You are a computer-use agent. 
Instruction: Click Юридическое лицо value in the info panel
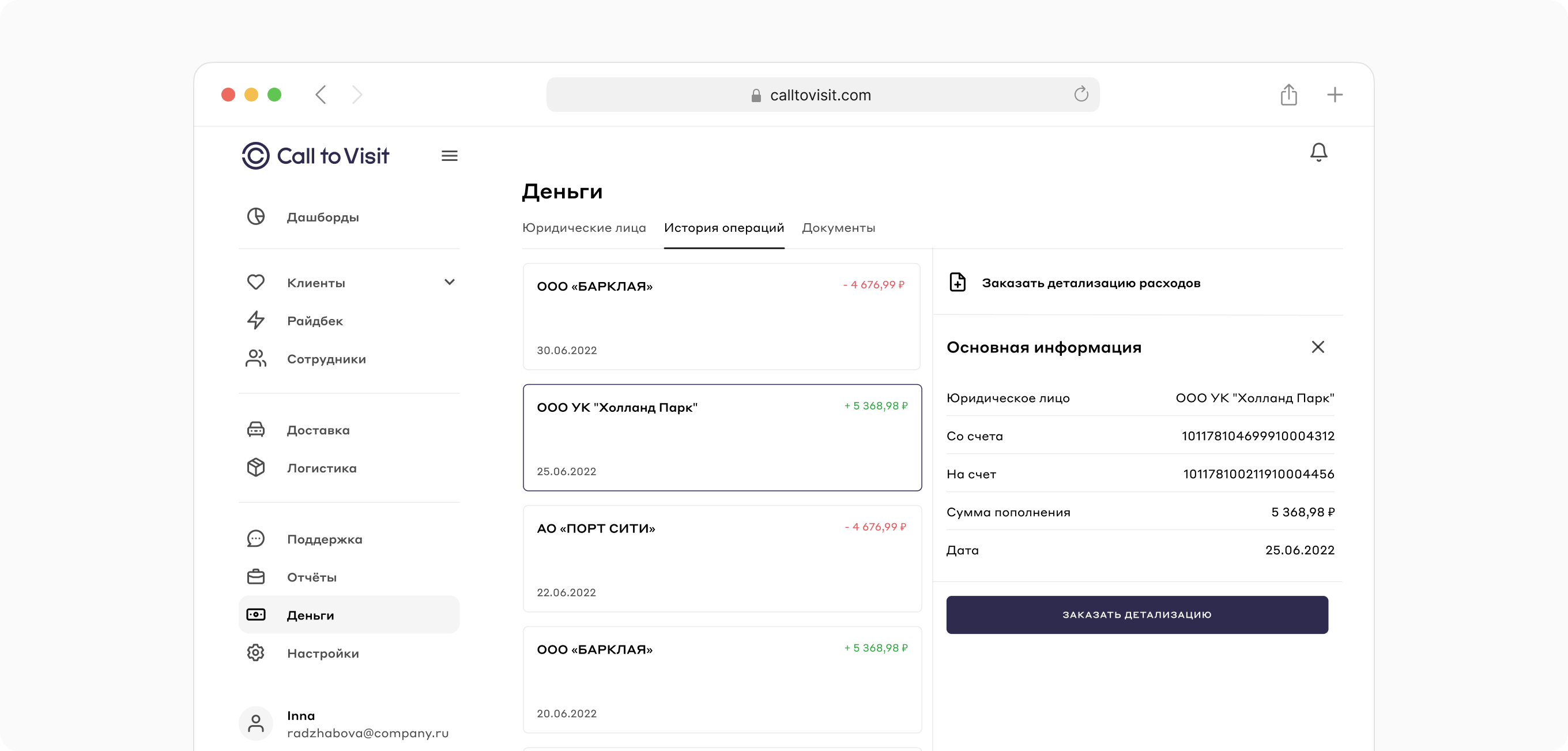(1254, 398)
